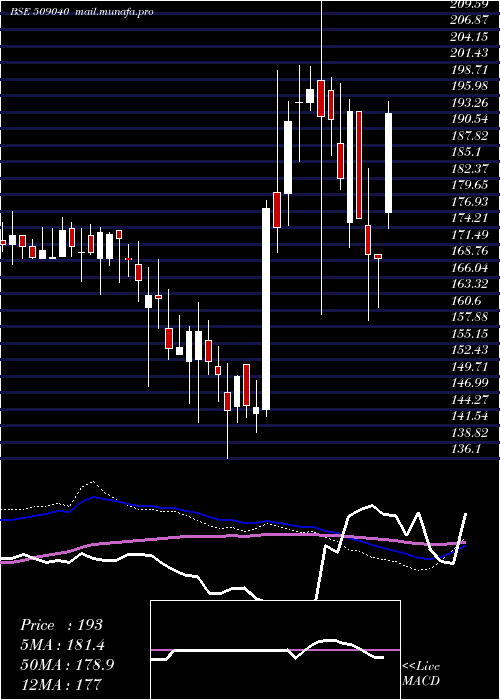500x700 pixels.
Task: Click the 198.71 price axis label
Action: pos(470,70)
